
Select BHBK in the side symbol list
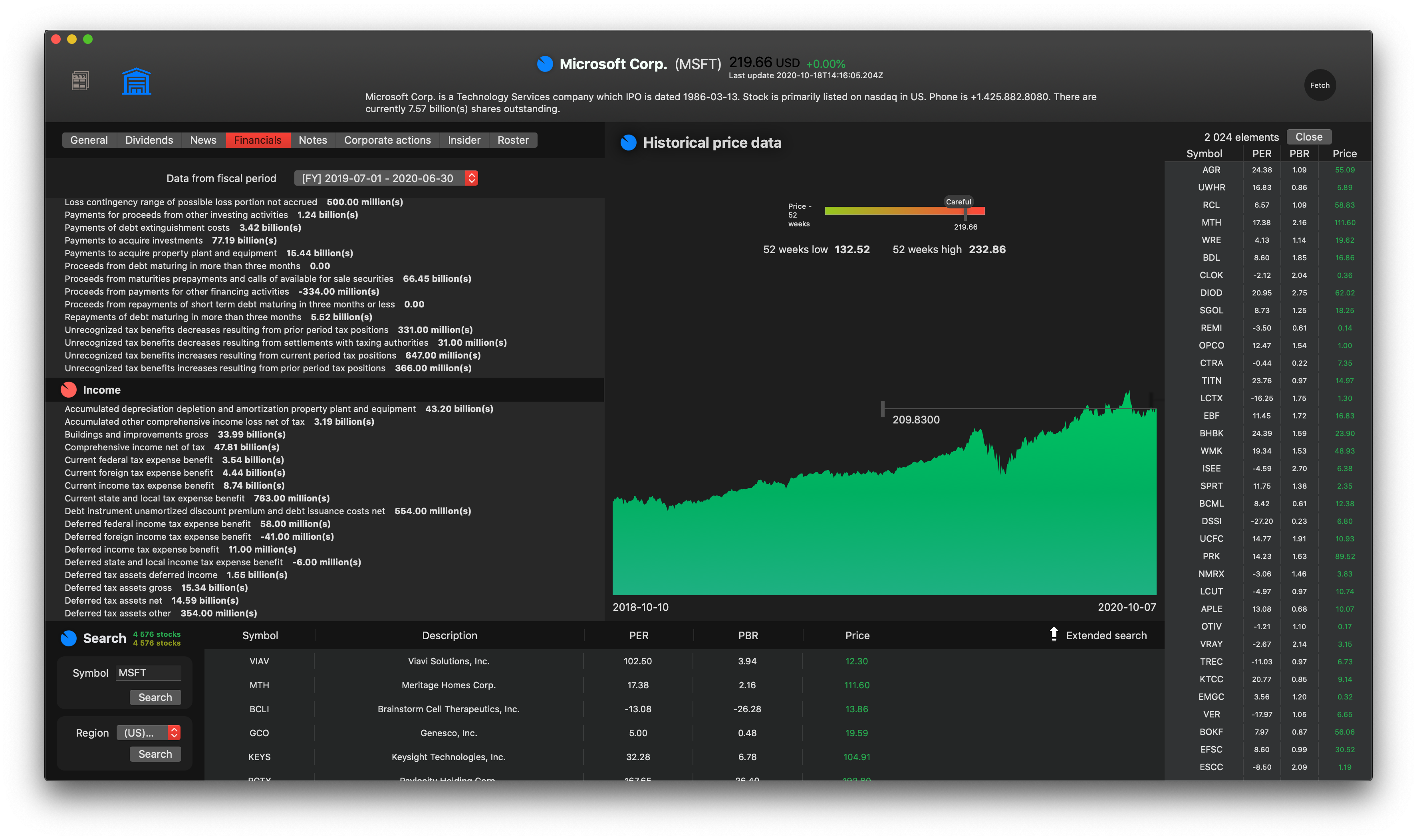pyautogui.click(x=1211, y=433)
